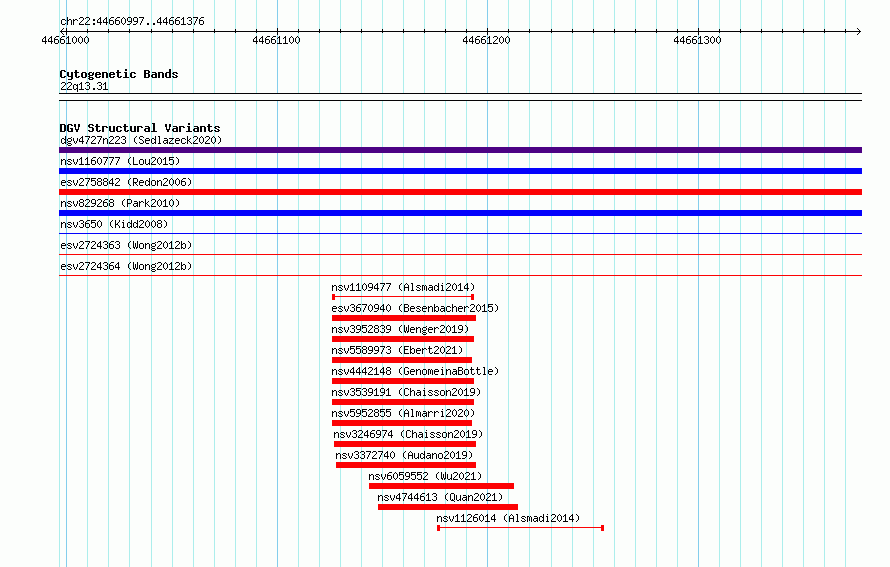Click nsv3539191 (Chaisson2019) label
The height and width of the screenshot is (567, 890).
406,392
